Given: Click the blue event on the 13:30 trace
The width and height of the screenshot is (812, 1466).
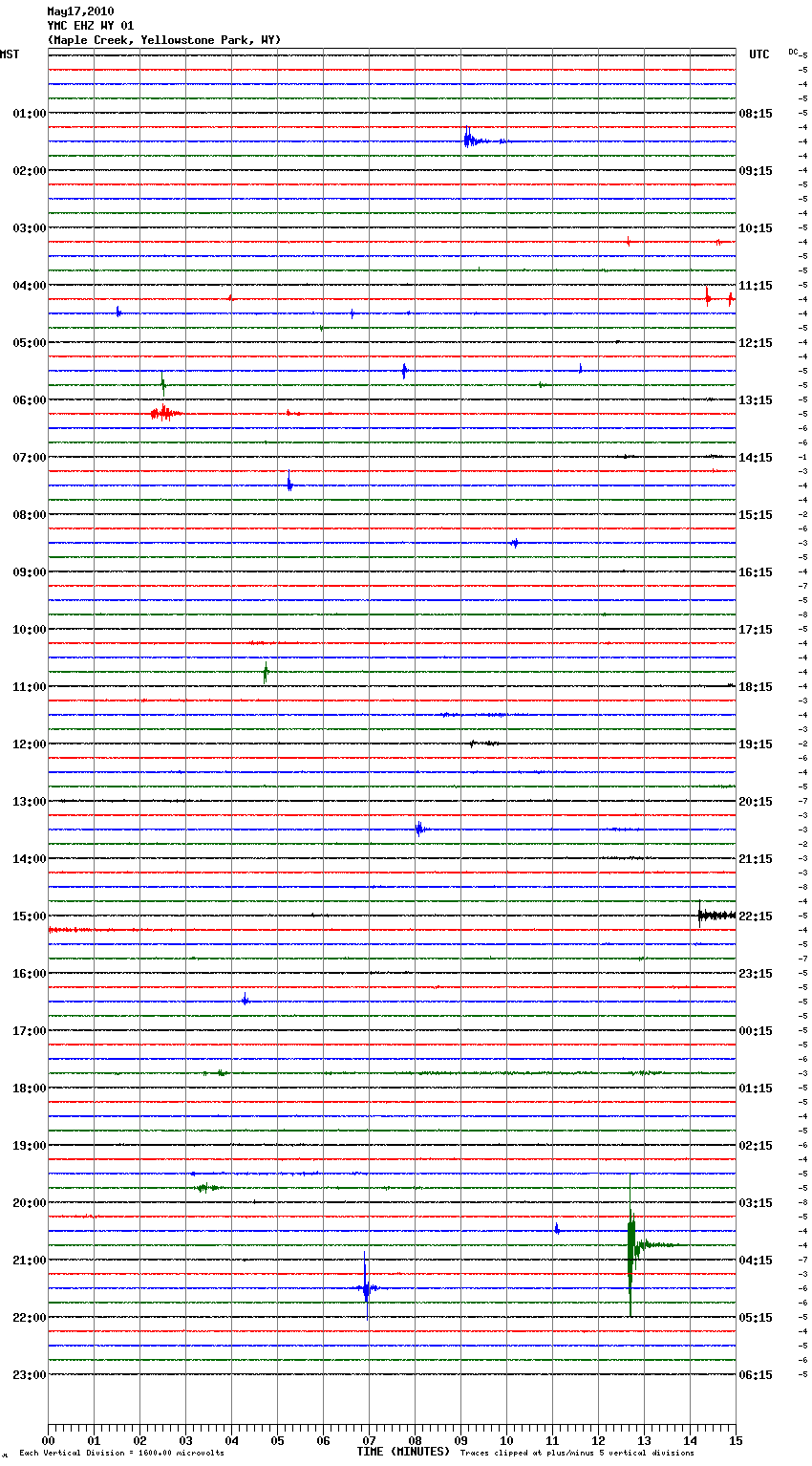Looking at the screenshot, I should click(x=420, y=829).
